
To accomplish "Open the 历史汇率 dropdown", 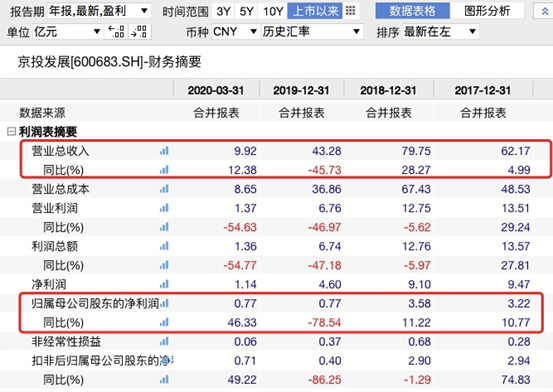I will tap(312, 32).
